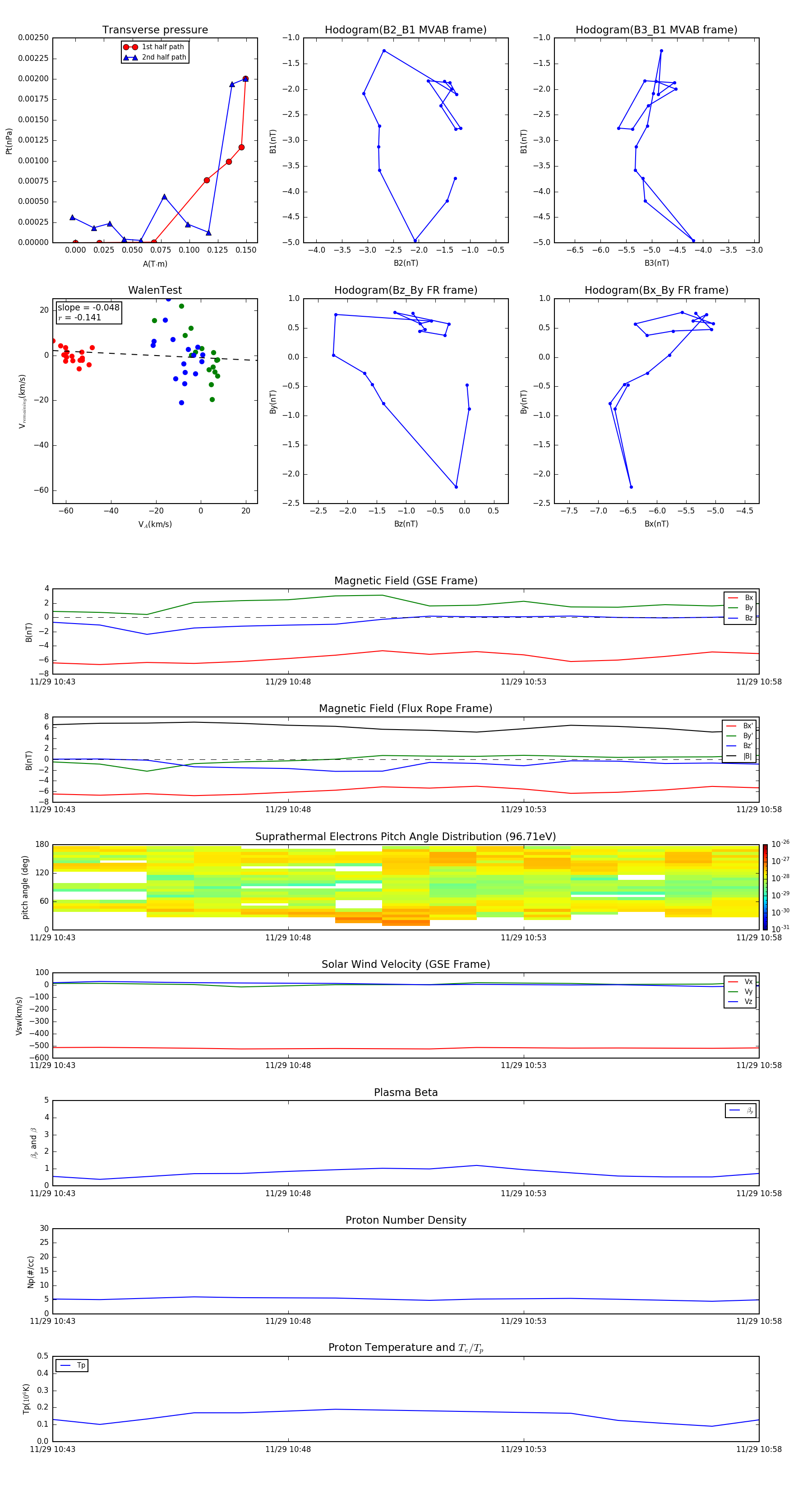
Task: Select the Vy legend entry
Action: [x=740, y=991]
